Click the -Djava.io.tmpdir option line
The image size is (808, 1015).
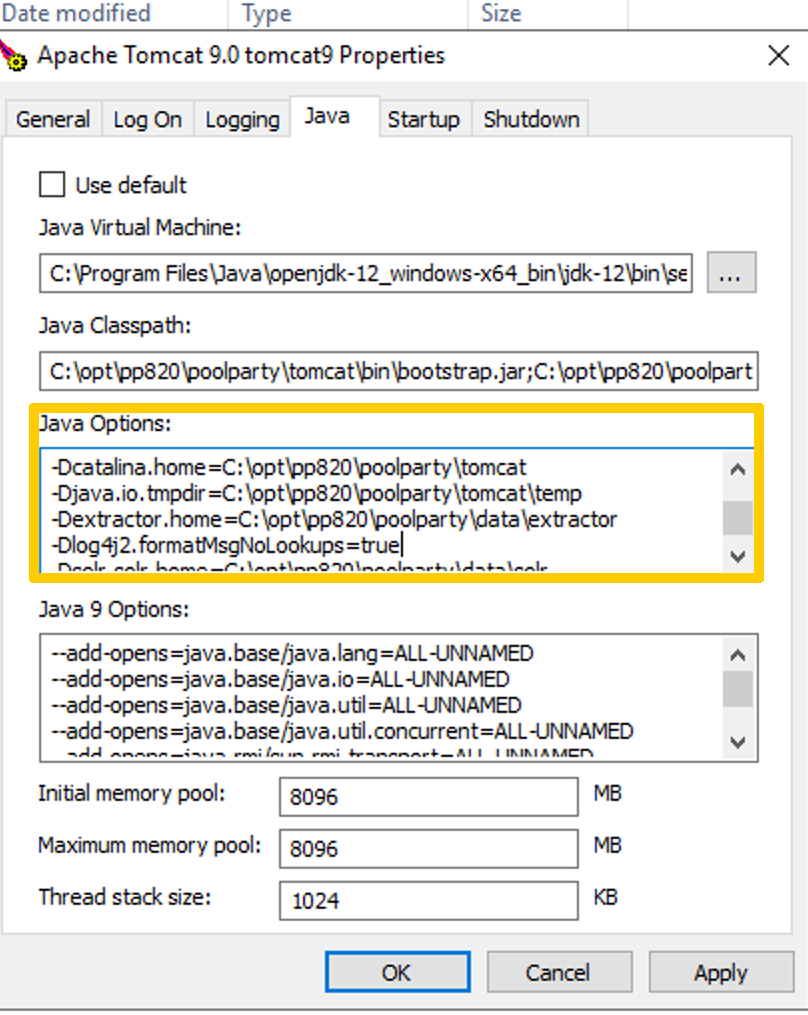coord(316,493)
